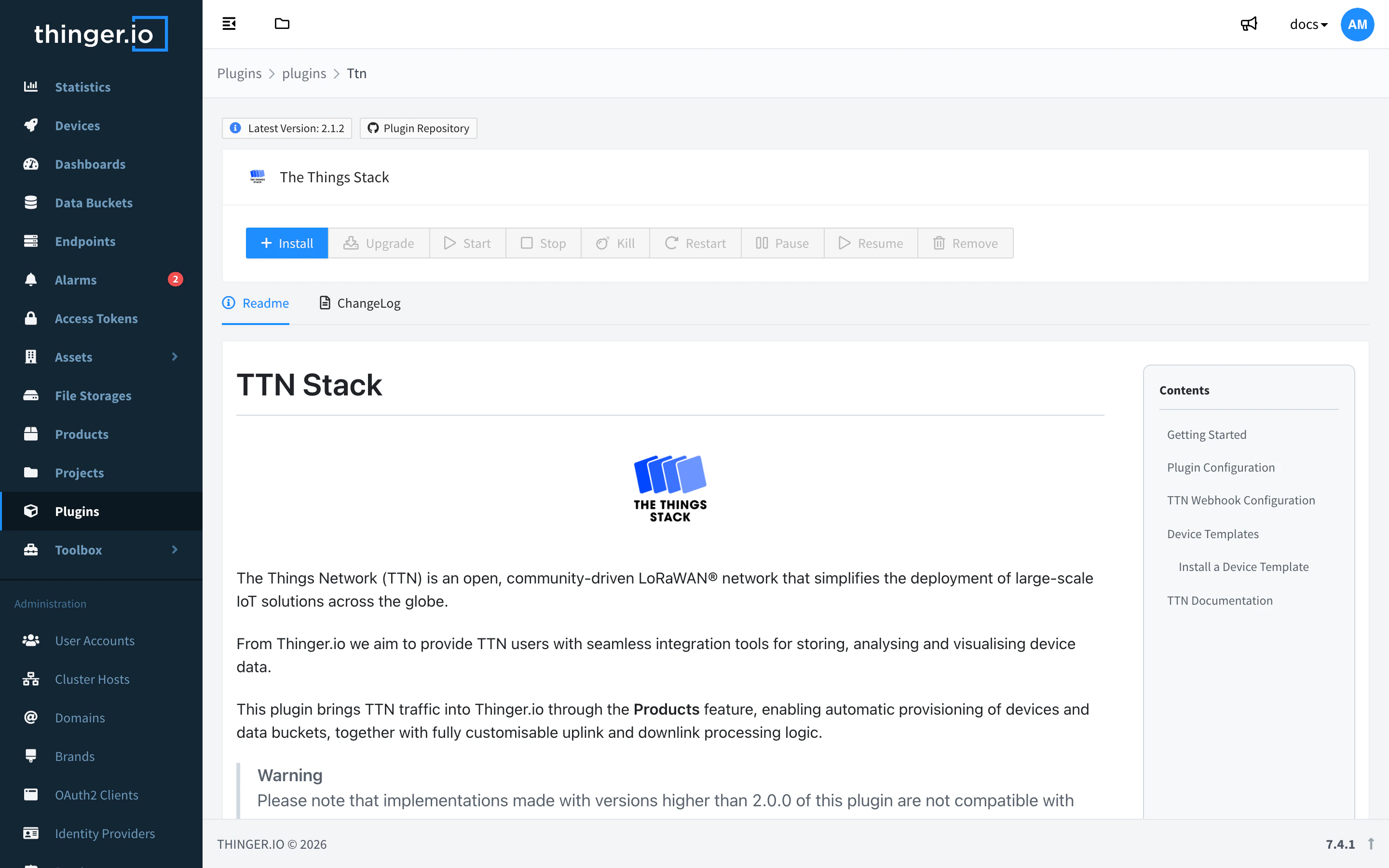The height and width of the screenshot is (868, 1389).
Task: Click the AM user avatar
Action: 1357,24
